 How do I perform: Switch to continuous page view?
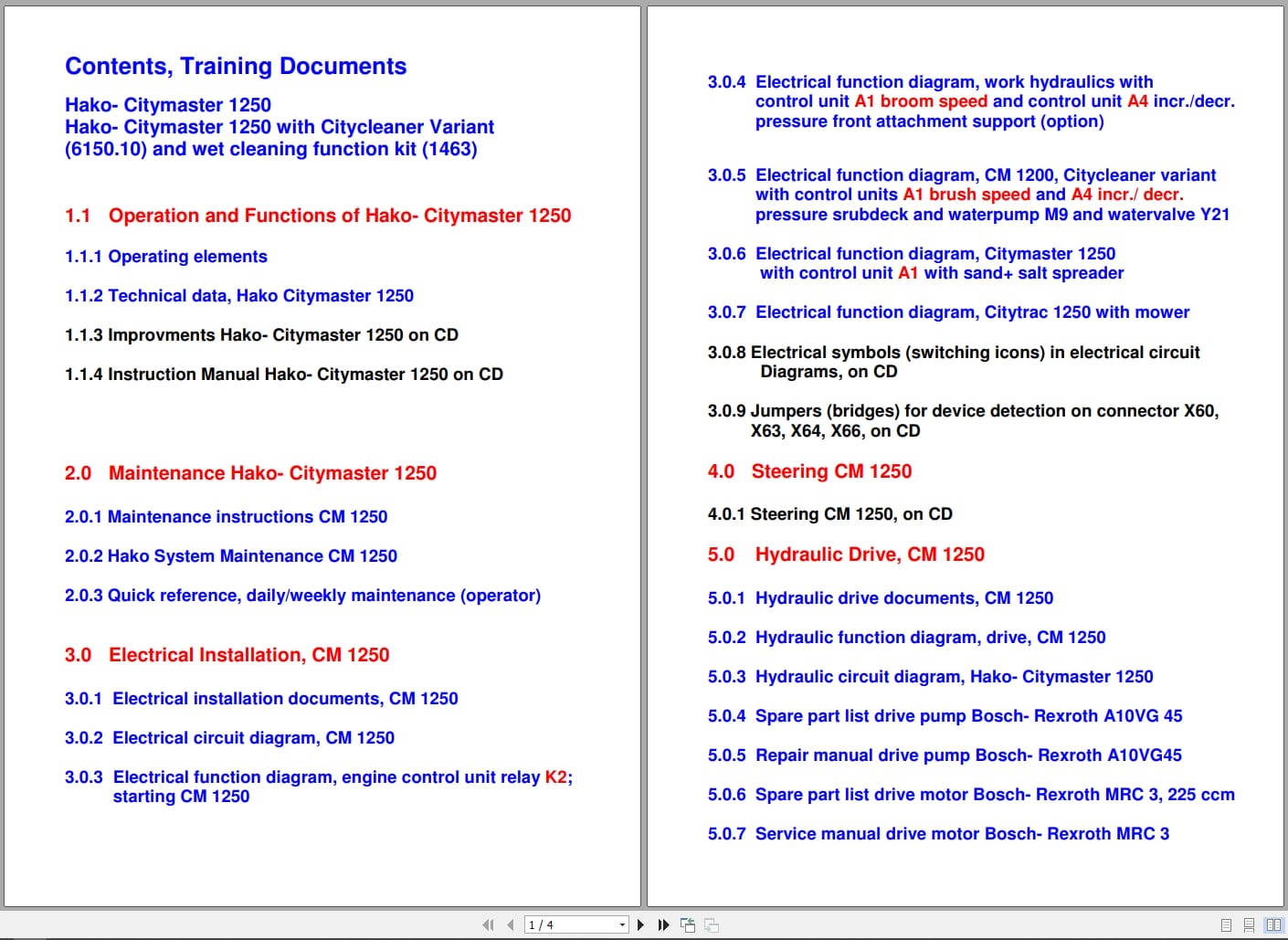click(1249, 924)
